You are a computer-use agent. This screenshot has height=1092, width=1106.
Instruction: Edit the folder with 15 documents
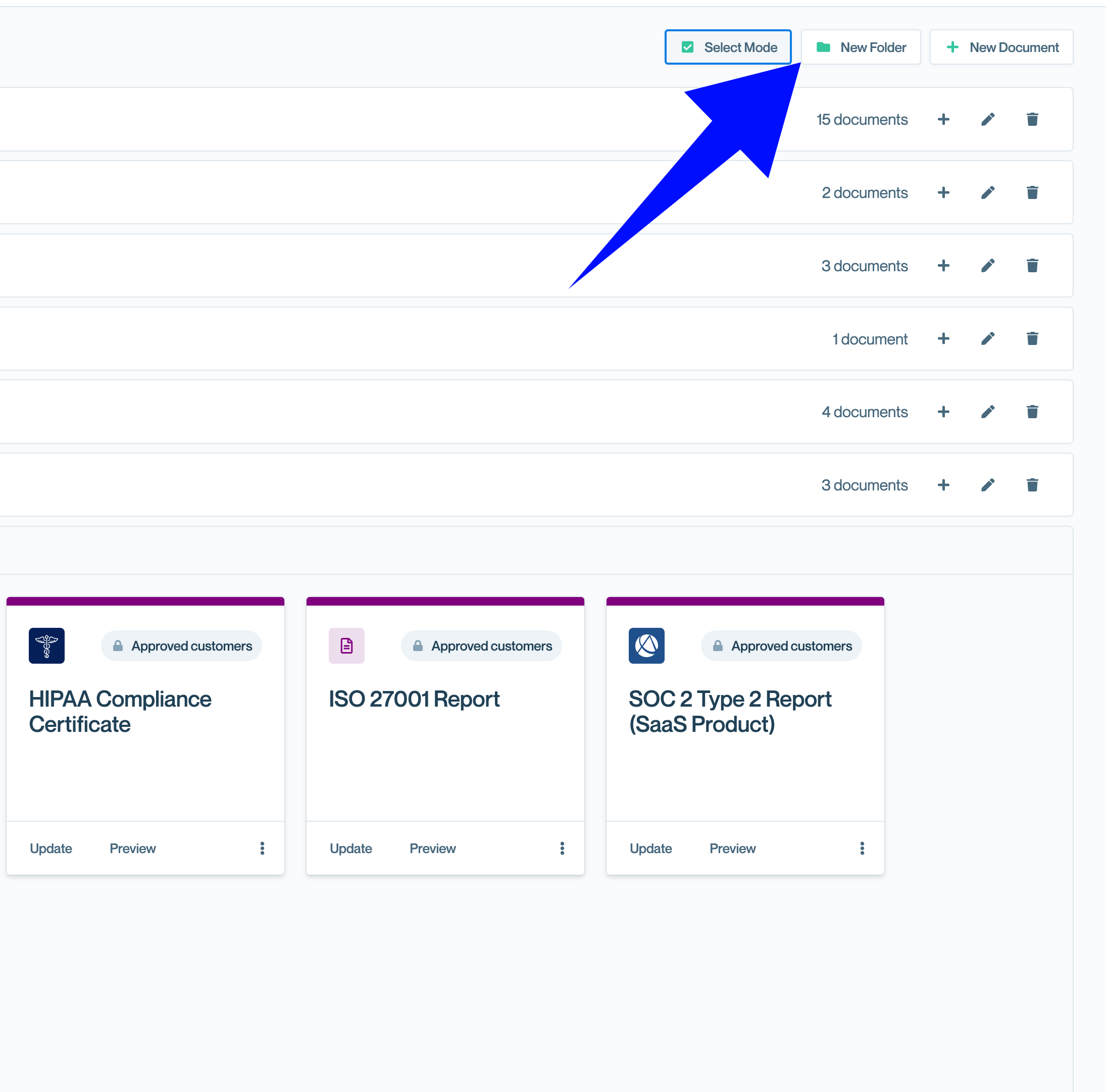[987, 120]
